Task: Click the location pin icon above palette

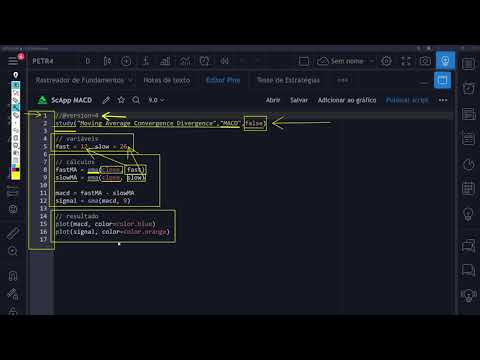Action: [15, 75]
